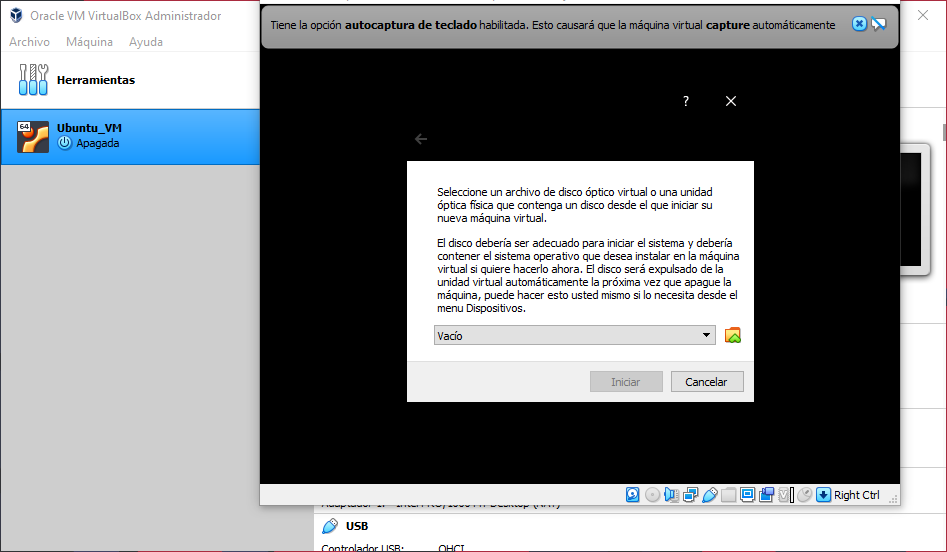Click the host key keyboard capture icon

[823, 495]
